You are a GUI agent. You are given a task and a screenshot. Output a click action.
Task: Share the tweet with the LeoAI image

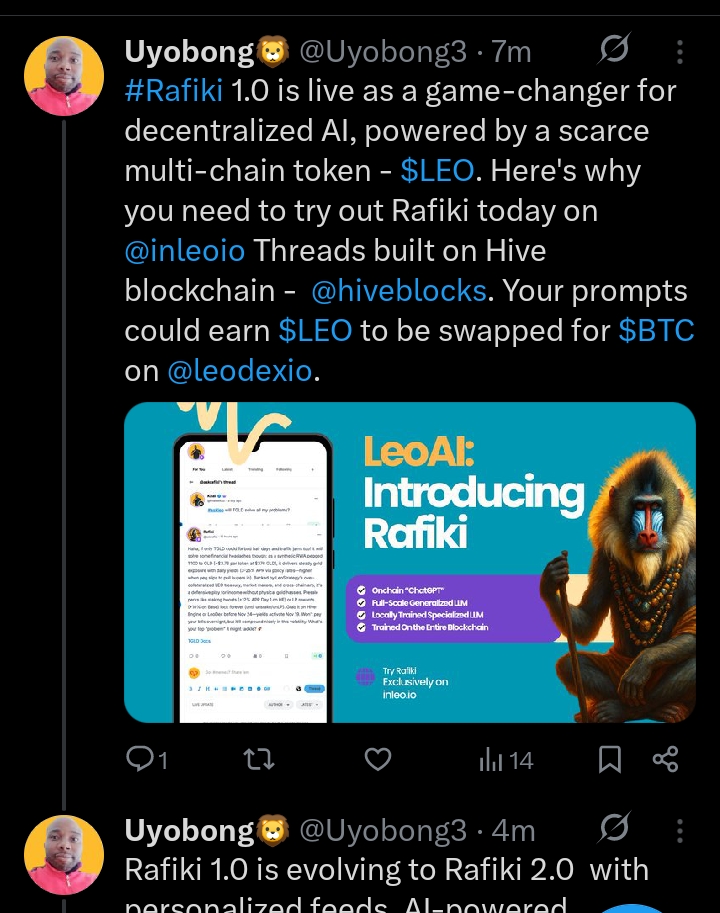(x=666, y=761)
